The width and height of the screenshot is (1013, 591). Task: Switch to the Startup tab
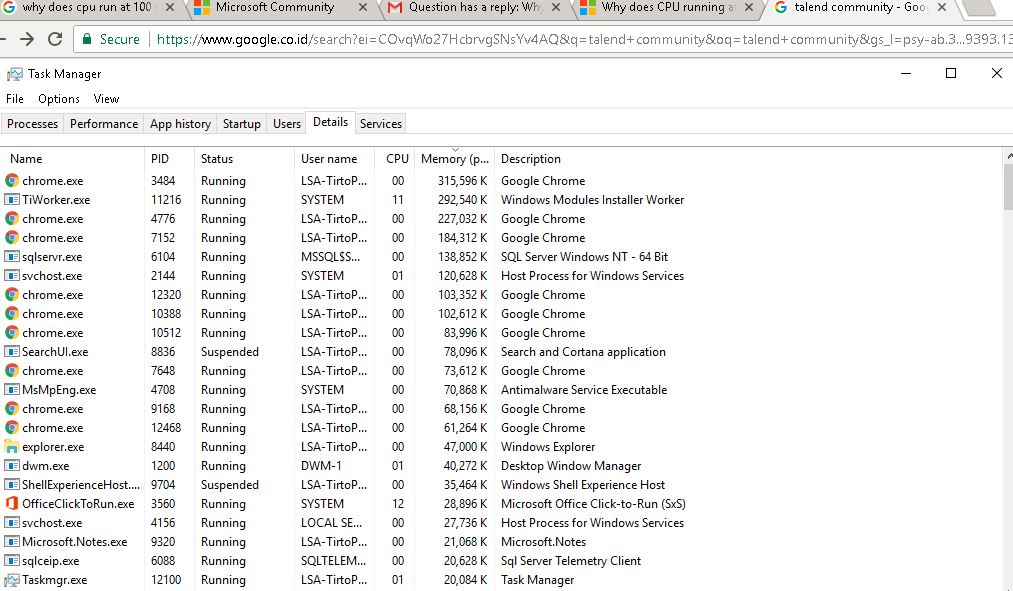tap(242, 123)
